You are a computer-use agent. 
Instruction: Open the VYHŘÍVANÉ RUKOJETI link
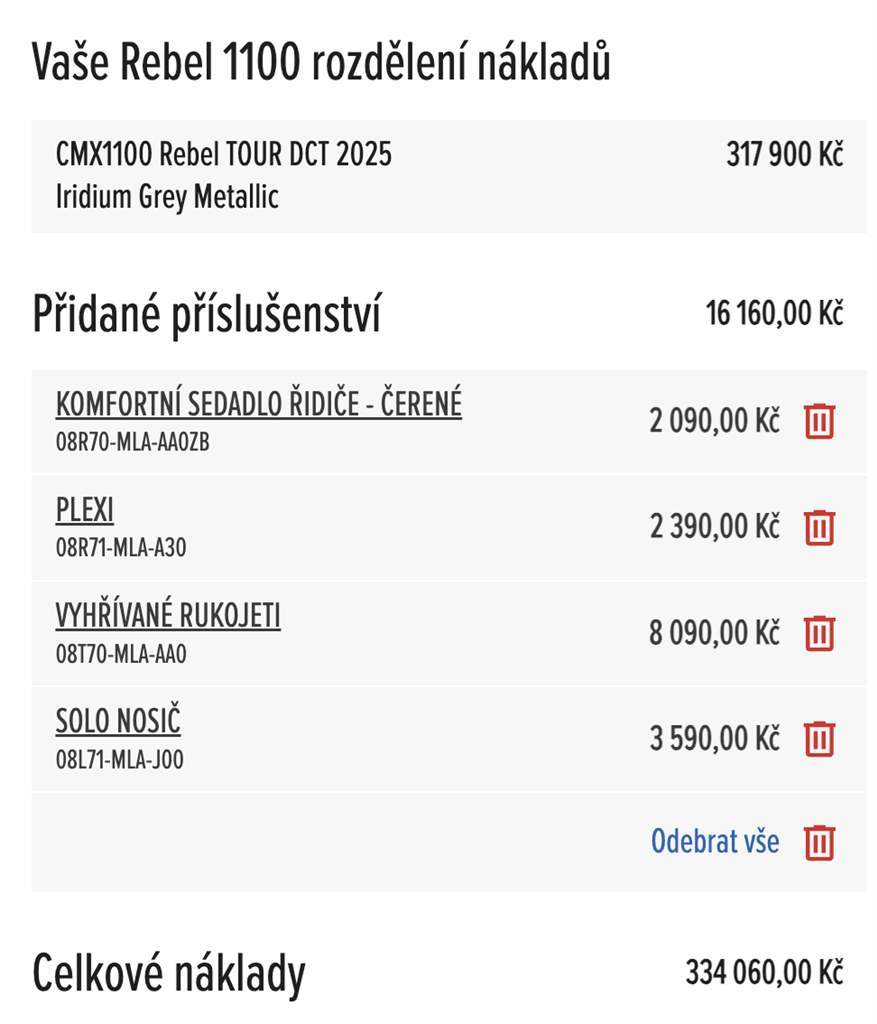point(168,616)
